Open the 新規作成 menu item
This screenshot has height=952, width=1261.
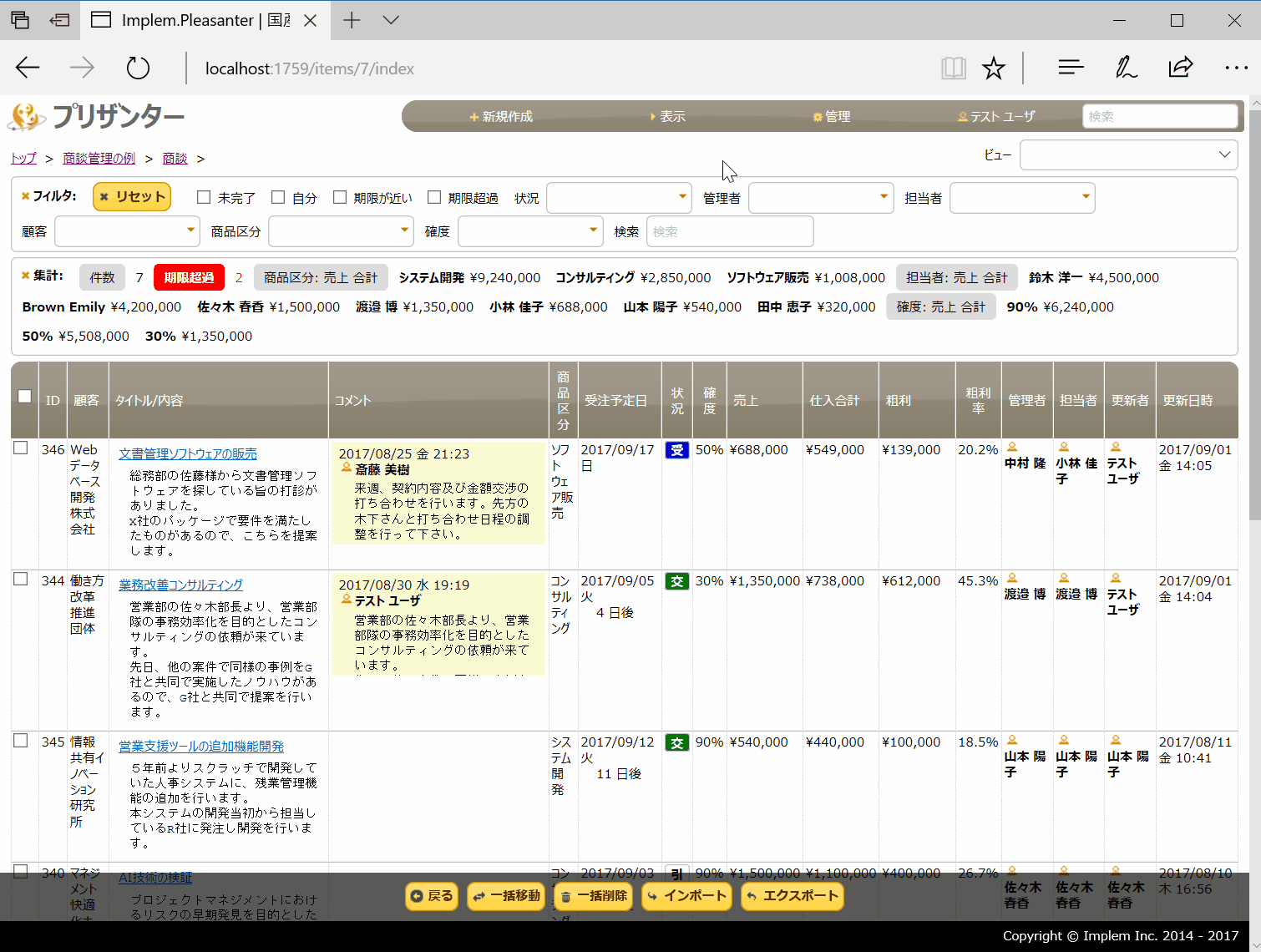point(501,117)
